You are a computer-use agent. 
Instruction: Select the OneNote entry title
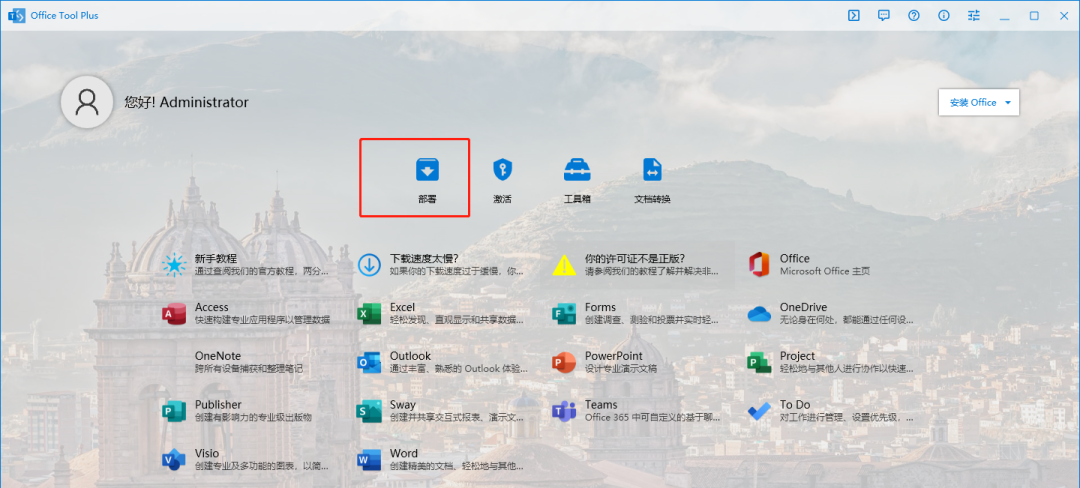(x=218, y=356)
